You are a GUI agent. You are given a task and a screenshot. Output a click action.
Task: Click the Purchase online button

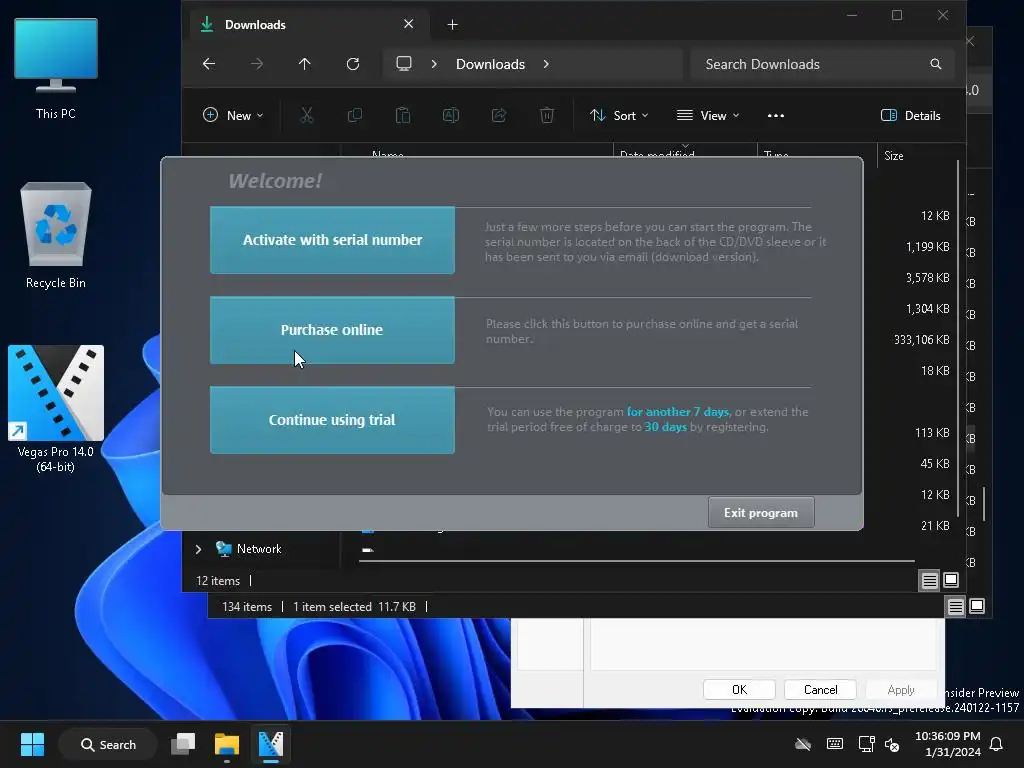pyautogui.click(x=332, y=330)
